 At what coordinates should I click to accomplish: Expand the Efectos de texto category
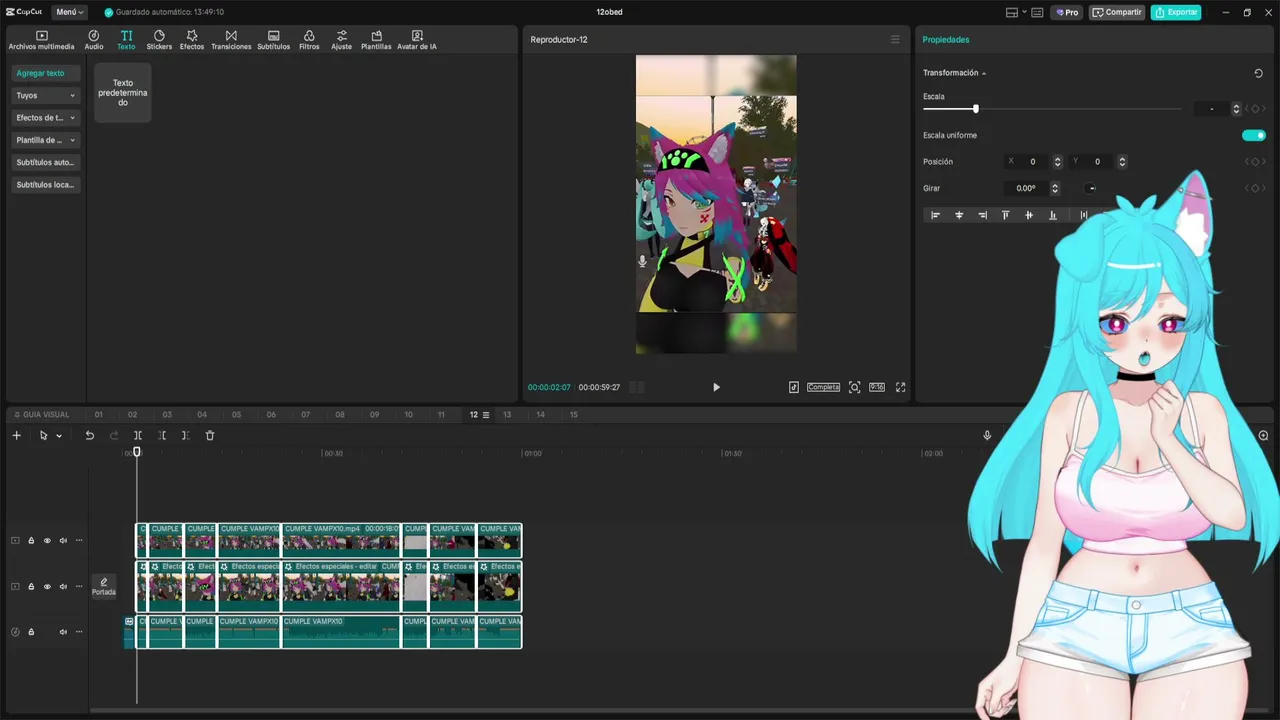click(45, 118)
